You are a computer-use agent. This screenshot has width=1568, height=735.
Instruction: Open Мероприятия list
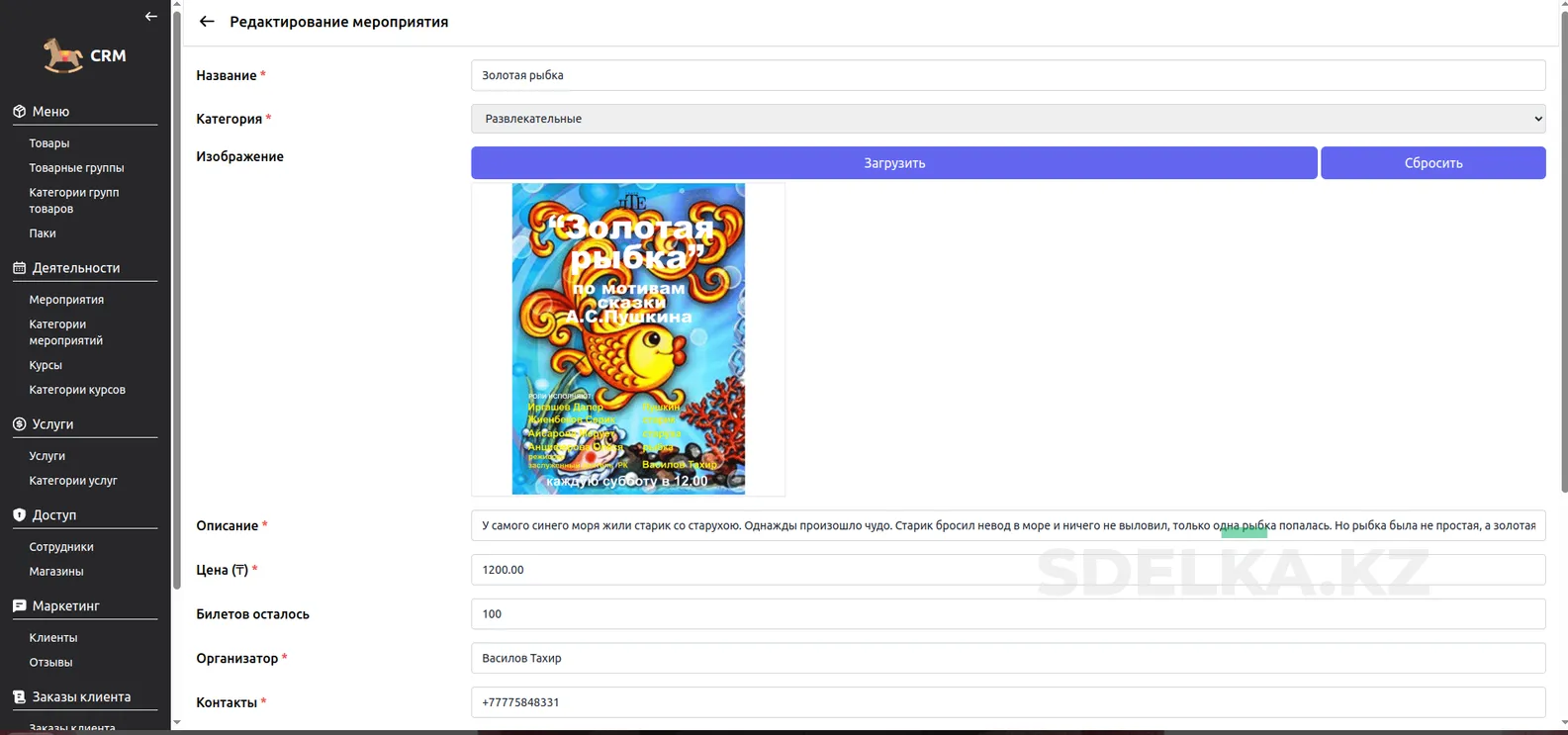tap(66, 300)
